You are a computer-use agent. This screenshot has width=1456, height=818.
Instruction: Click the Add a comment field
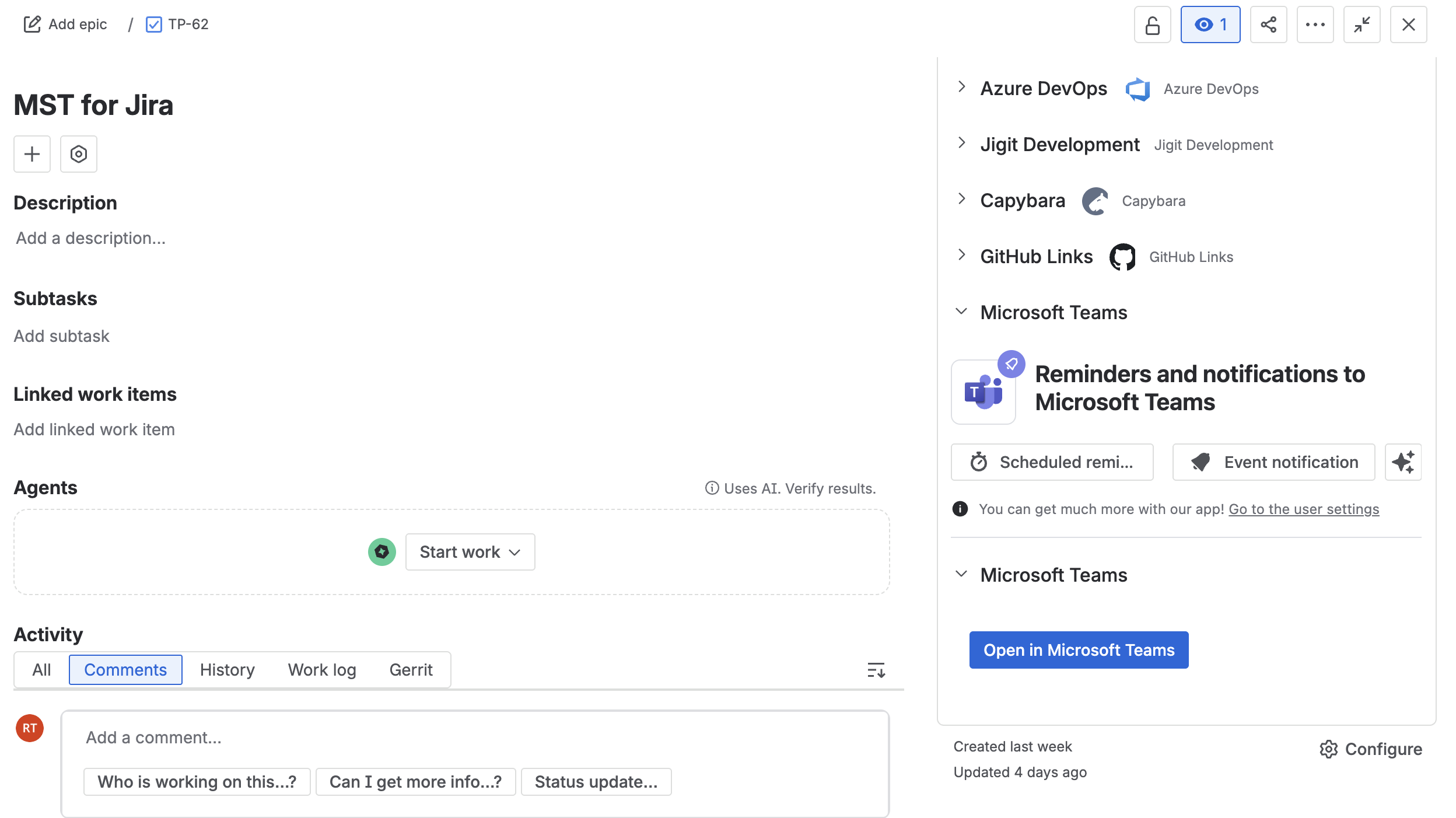(475, 737)
